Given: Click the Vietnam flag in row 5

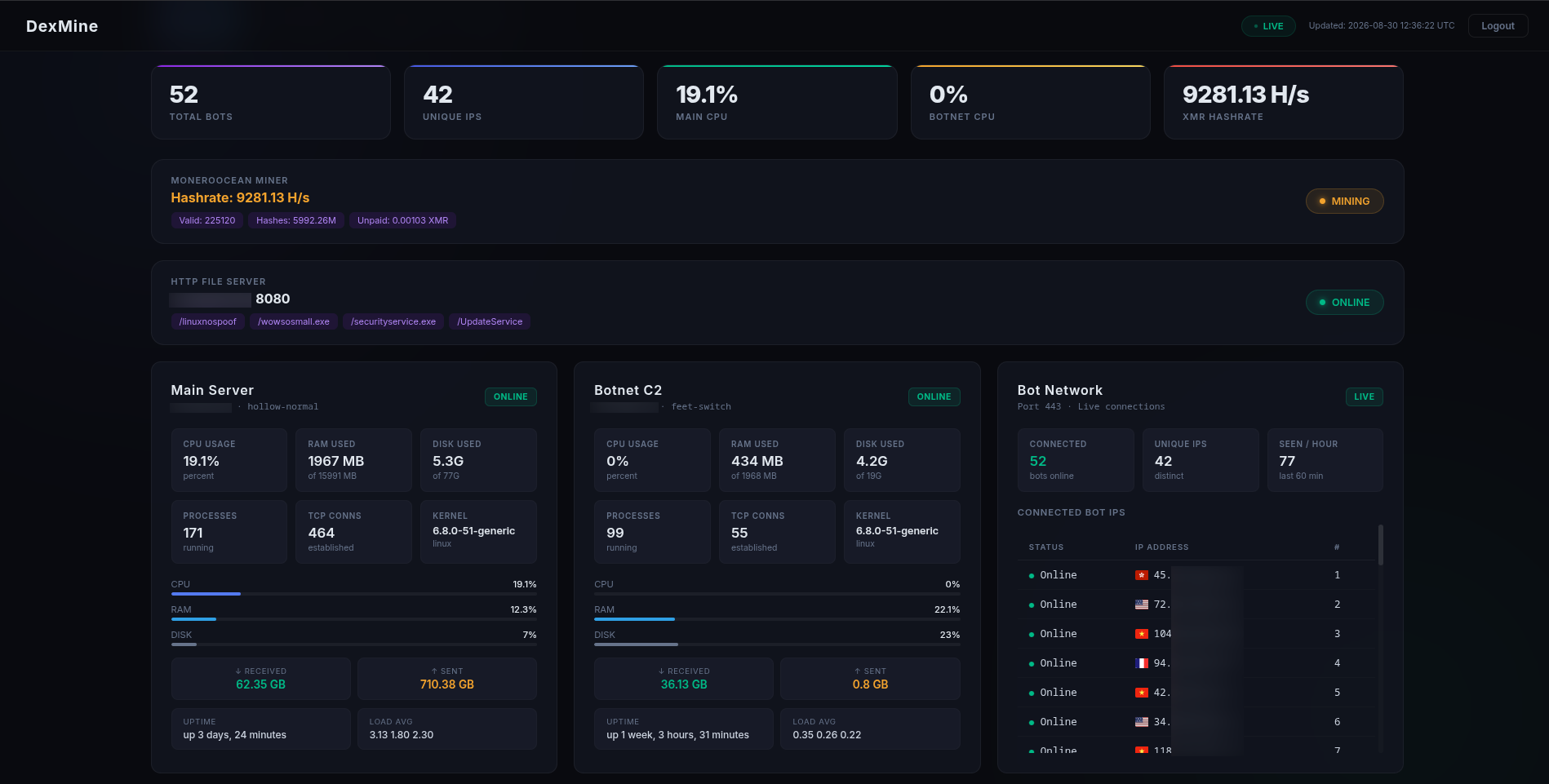Looking at the screenshot, I should click(1142, 693).
